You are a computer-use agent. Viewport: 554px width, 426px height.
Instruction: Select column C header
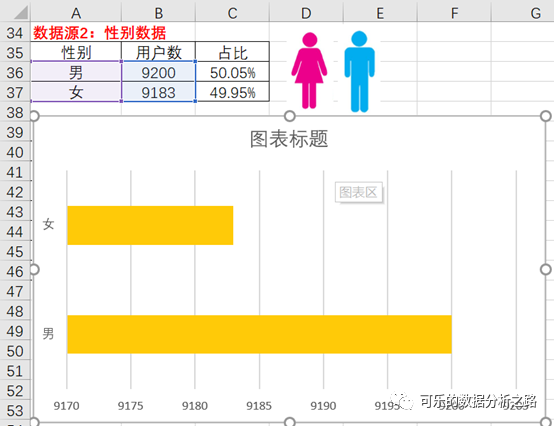pyautogui.click(x=232, y=13)
